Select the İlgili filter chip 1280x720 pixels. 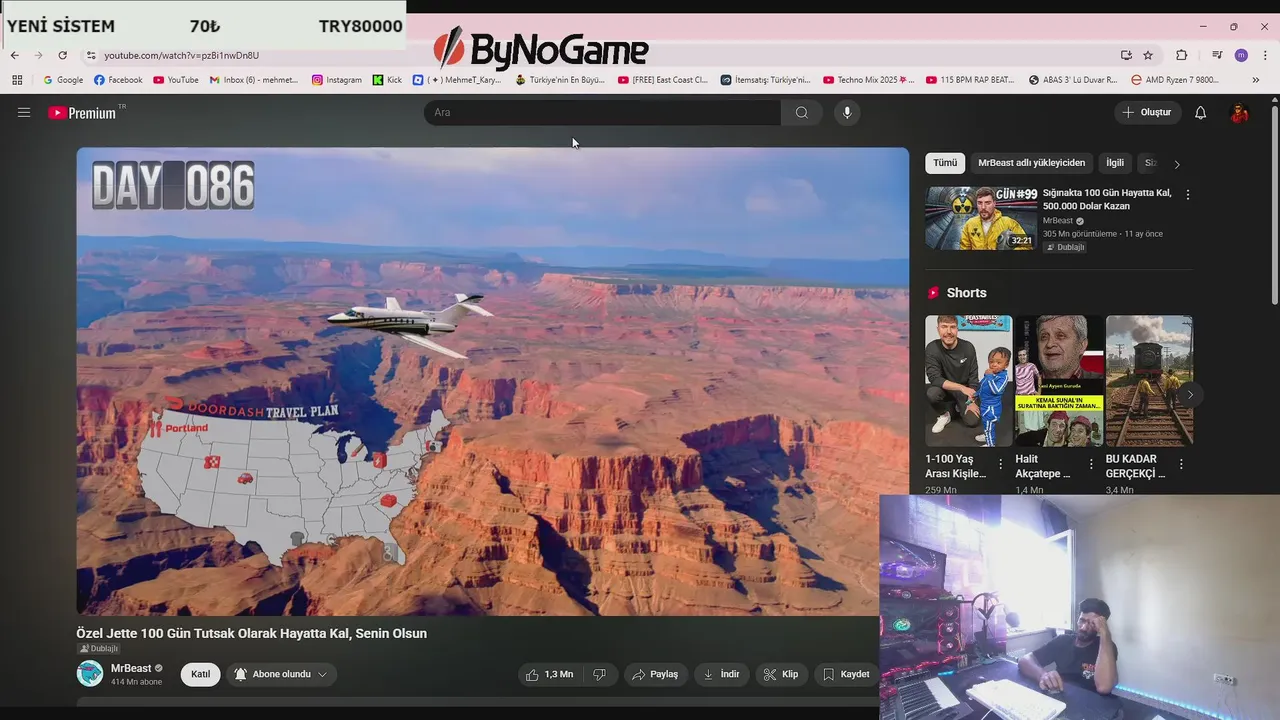coord(1115,163)
